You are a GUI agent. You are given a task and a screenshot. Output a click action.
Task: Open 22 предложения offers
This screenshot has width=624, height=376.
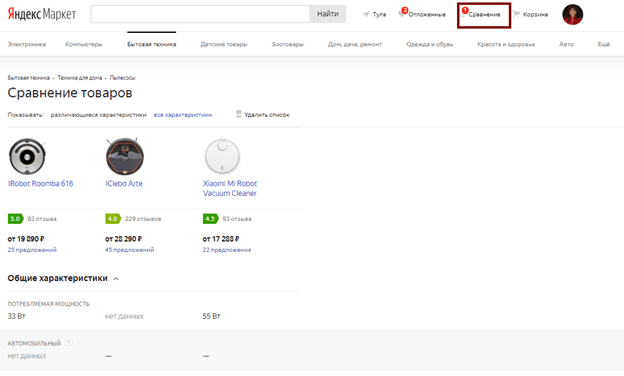pos(227,250)
